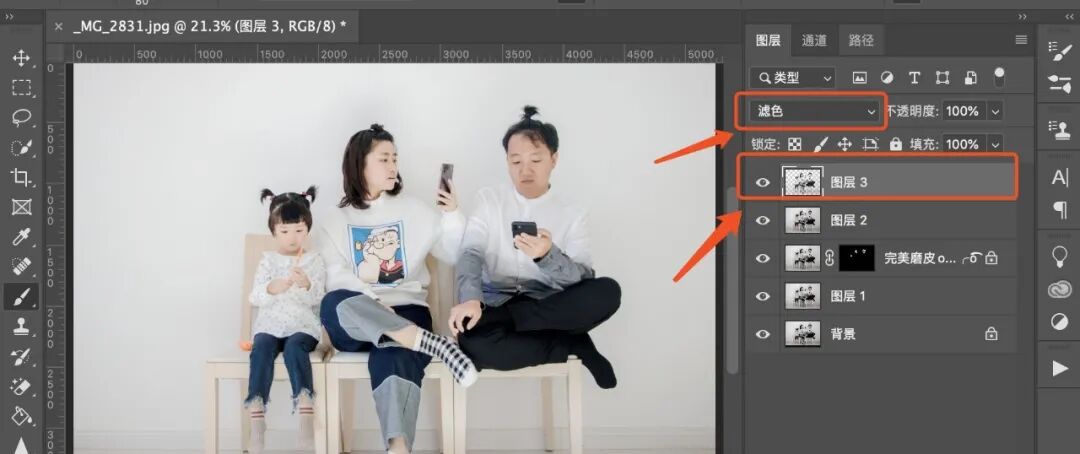Image resolution: width=1080 pixels, height=454 pixels.
Task: Toggle the layer filtering on/off switch
Action: (999, 76)
